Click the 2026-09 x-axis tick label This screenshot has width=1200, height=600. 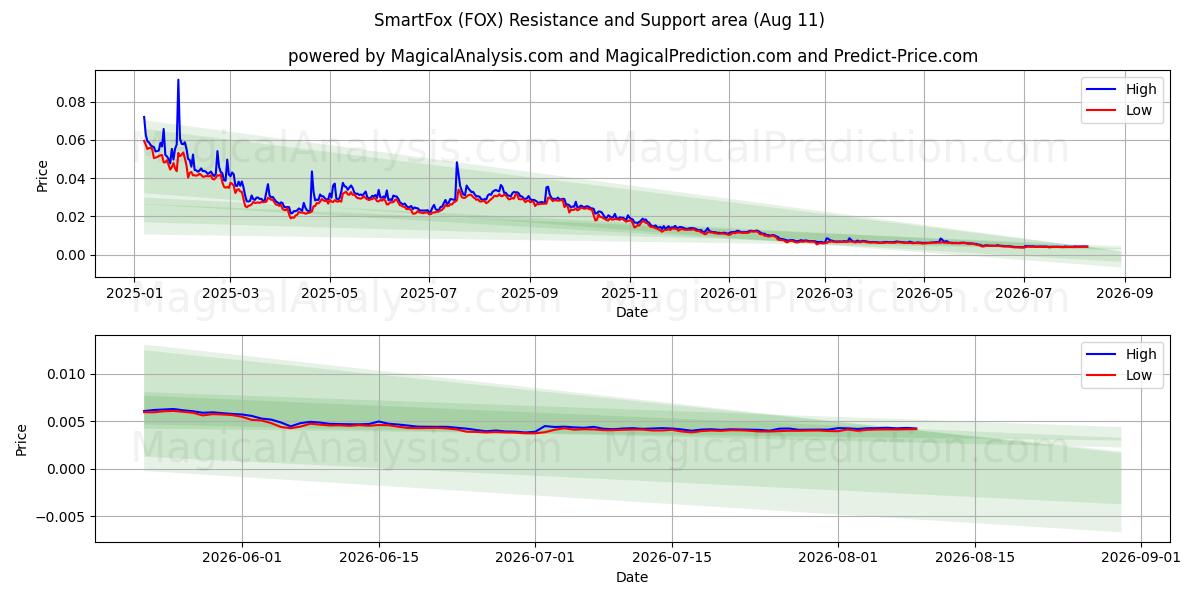pos(1125,294)
